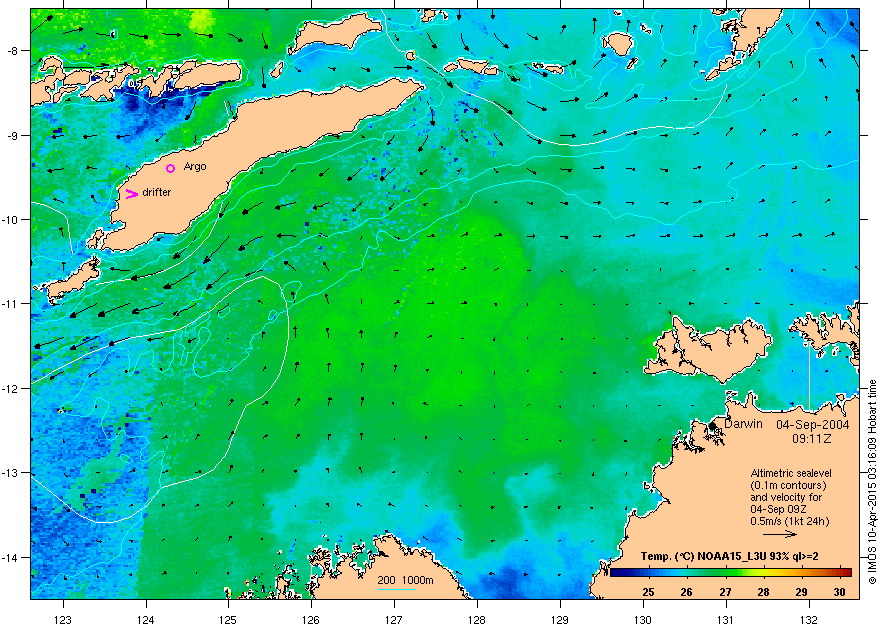Click the cyan bathymetry contour legend line
Viewport: 880px width, 630px height.
(x=397, y=589)
